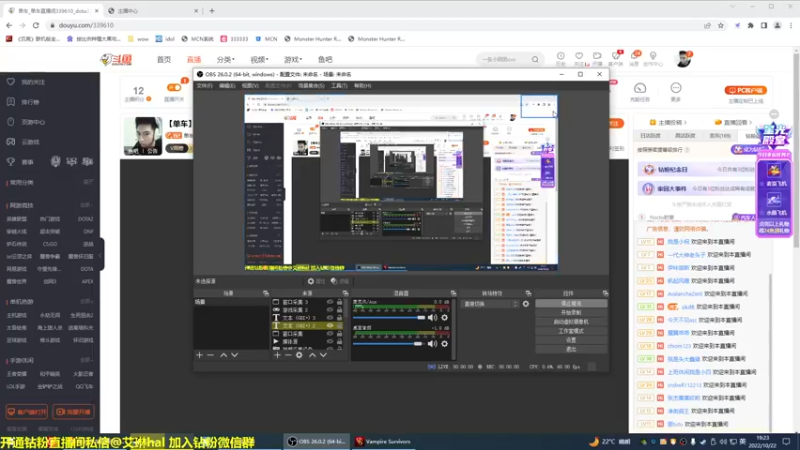Switch the Douyu live stream toggle
800x450 pixels.
coord(173,88)
